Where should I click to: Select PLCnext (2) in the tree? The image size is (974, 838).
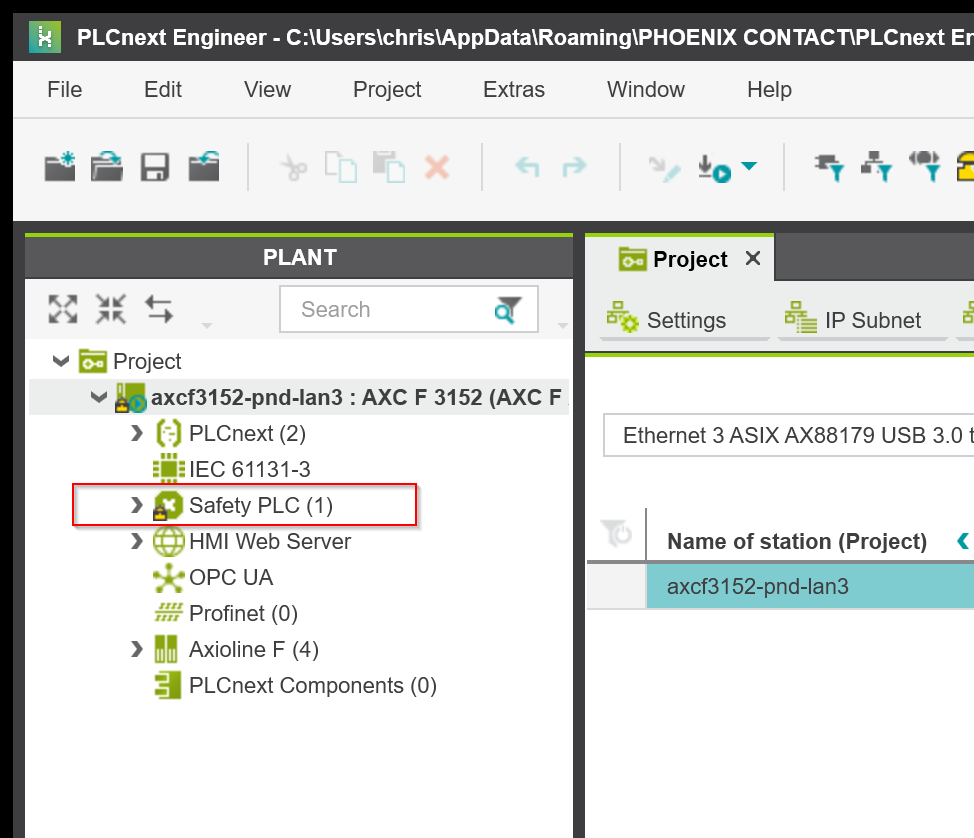click(x=247, y=433)
